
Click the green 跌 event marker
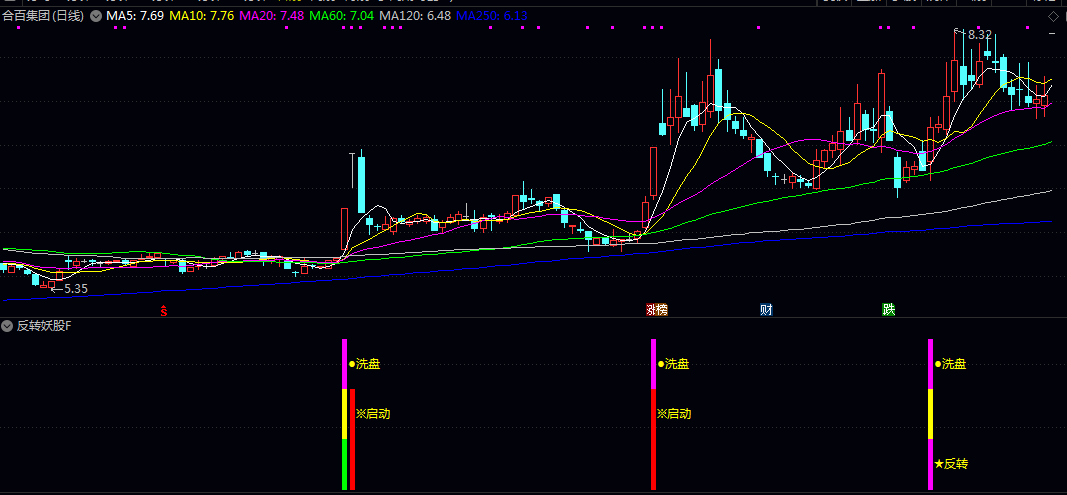pyautogui.click(x=888, y=310)
